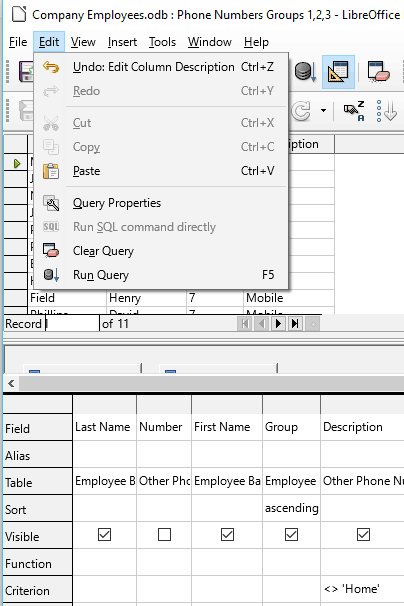Click the current record marker row header

point(15,163)
